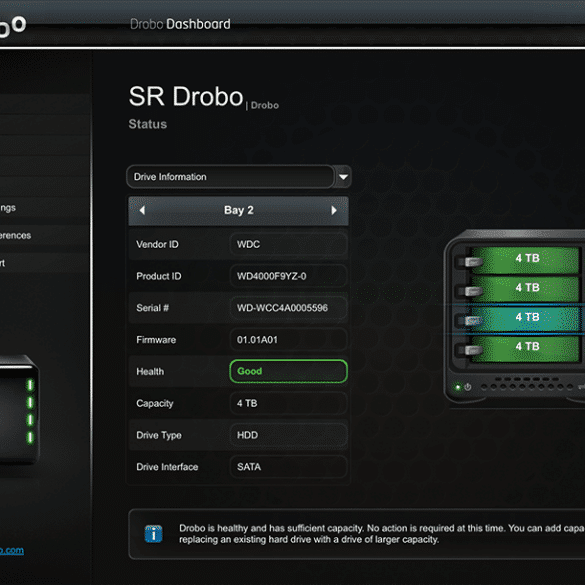Open the Drive Information dropdown arrow

coord(343,176)
